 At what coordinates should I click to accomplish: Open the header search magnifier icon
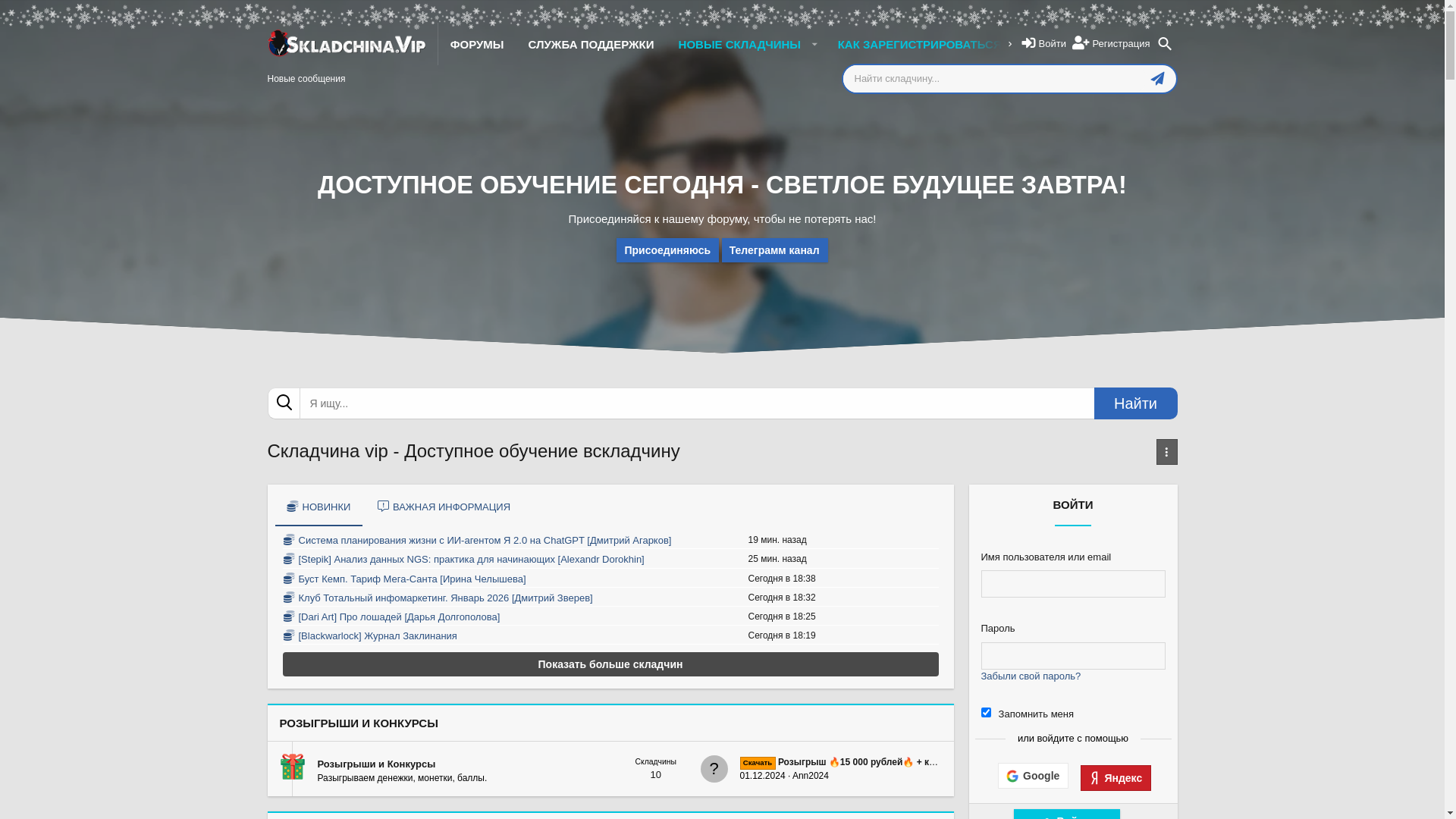(x=1165, y=44)
